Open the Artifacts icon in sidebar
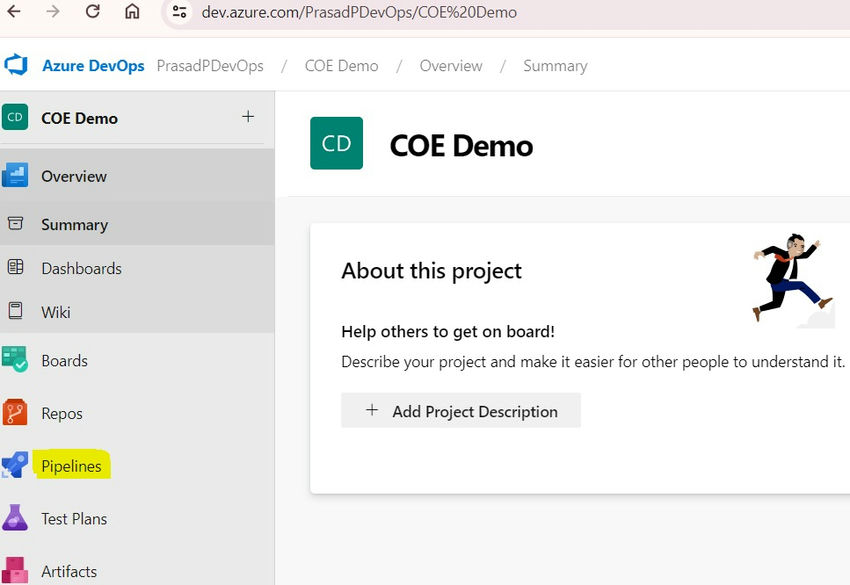Screen dimensions: 850x585 pyautogui.click(x=15, y=570)
